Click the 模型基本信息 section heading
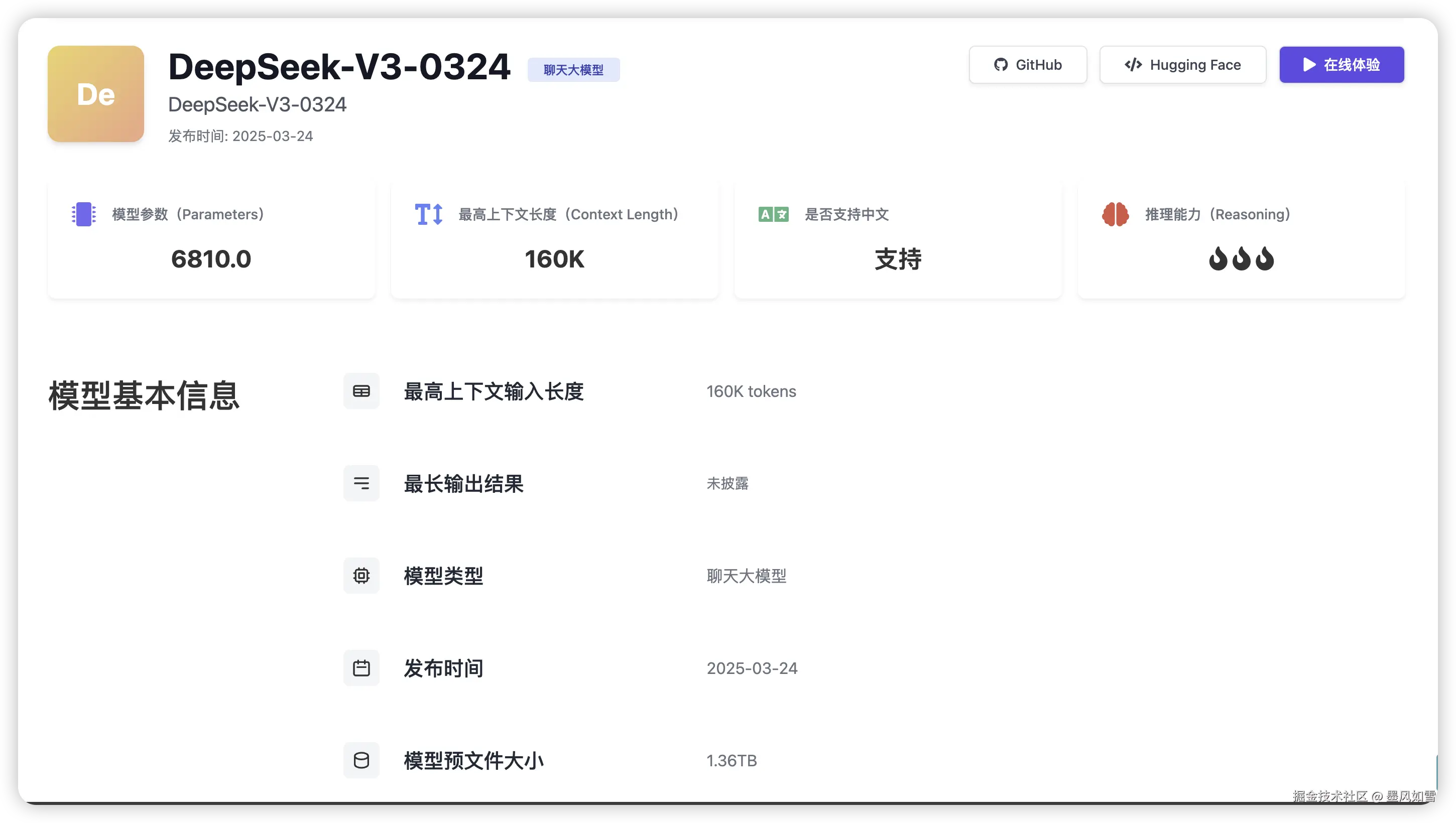This screenshot has width=1456, height=823. point(144,395)
